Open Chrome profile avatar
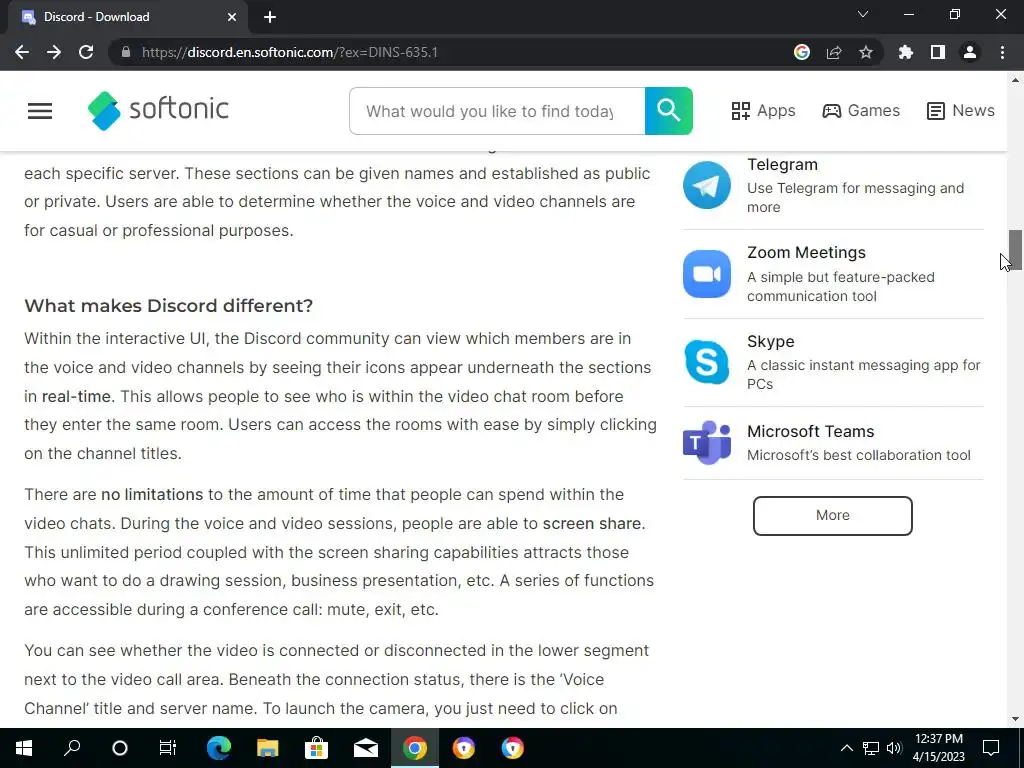This screenshot has height=768, width=1024. click(969, 52)
